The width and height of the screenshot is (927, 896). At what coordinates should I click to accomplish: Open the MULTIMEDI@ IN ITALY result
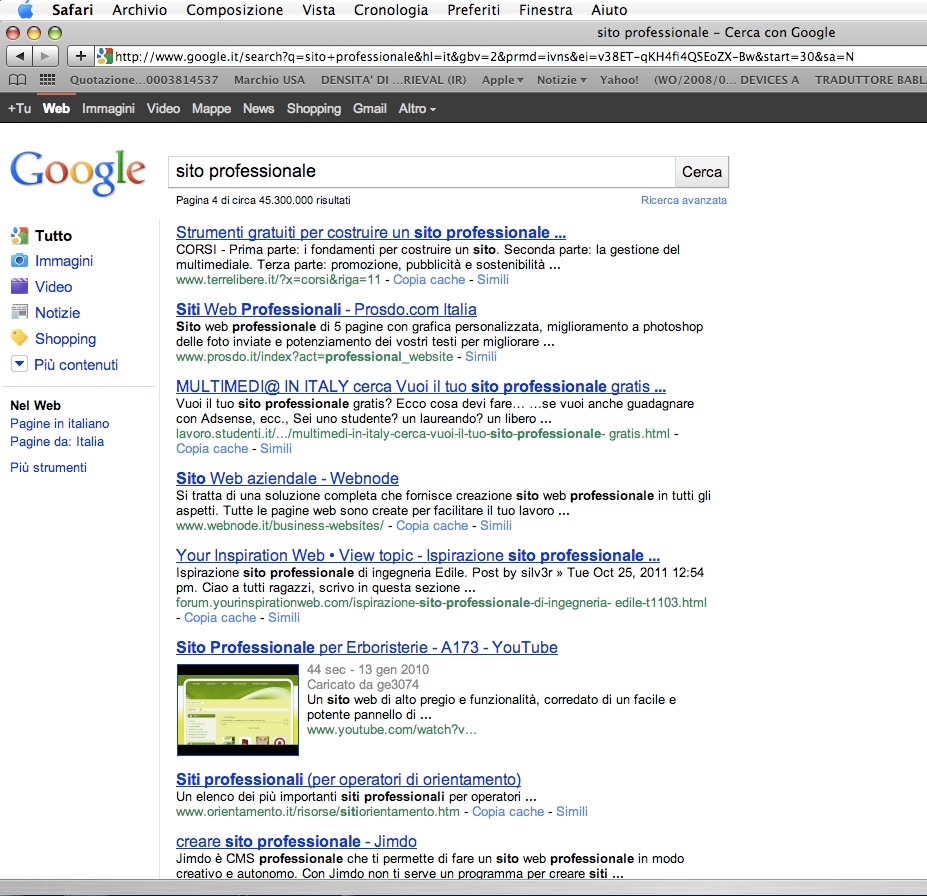421,387
